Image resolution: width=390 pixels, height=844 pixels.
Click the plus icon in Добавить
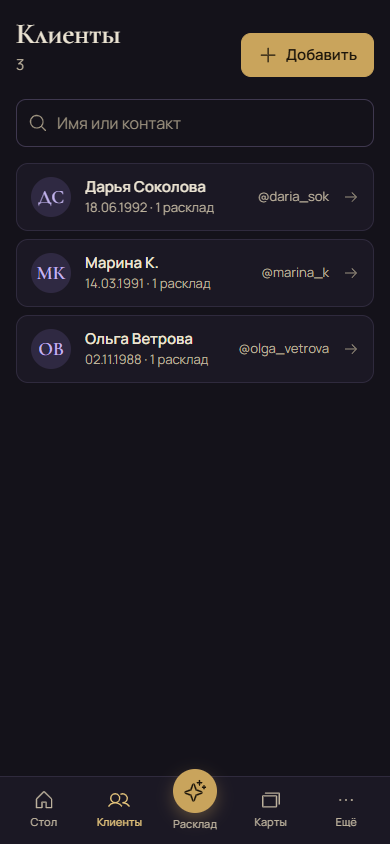(267, 55)
